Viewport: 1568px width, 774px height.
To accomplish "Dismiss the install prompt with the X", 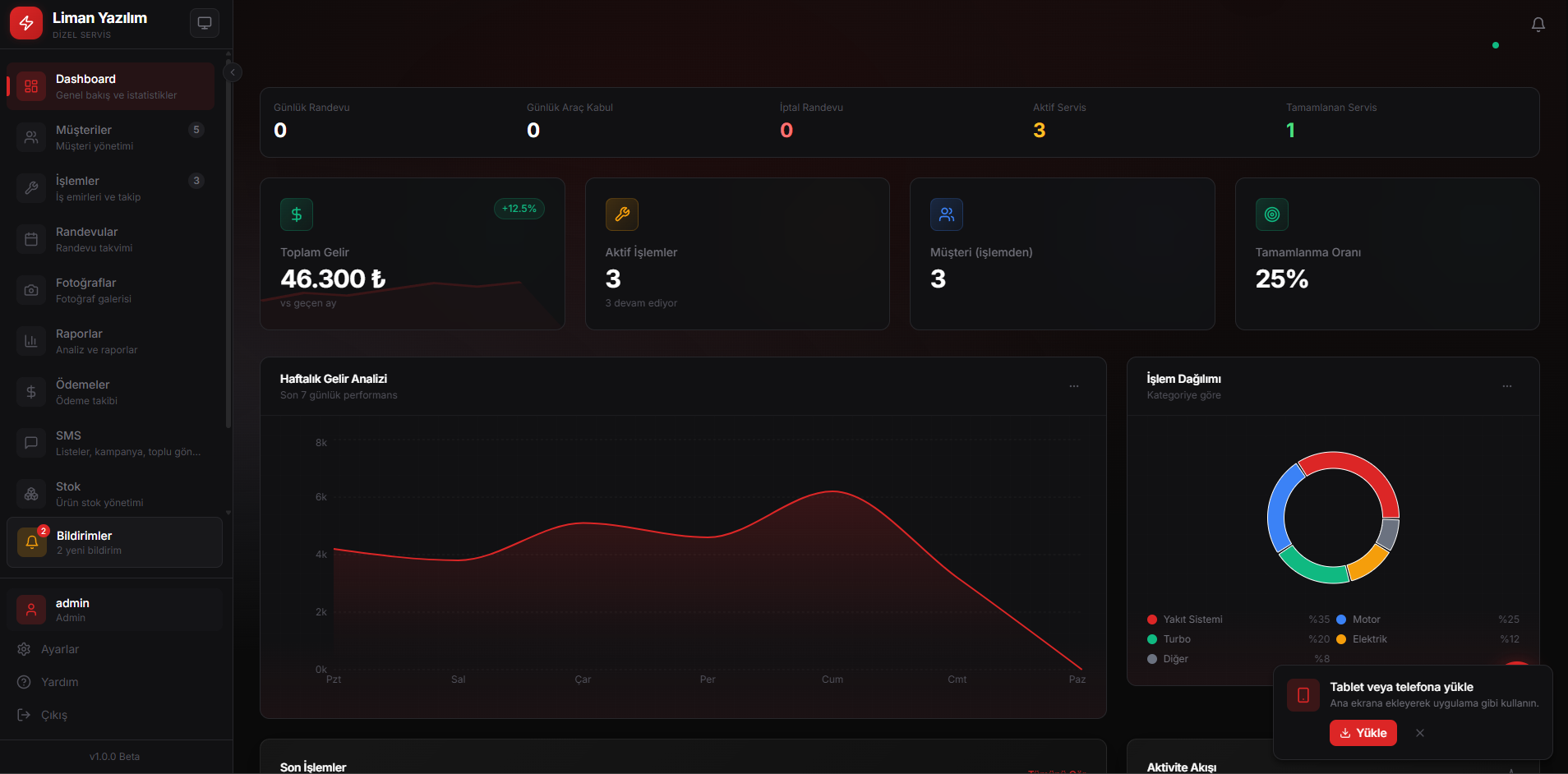I will [1420, 733].
